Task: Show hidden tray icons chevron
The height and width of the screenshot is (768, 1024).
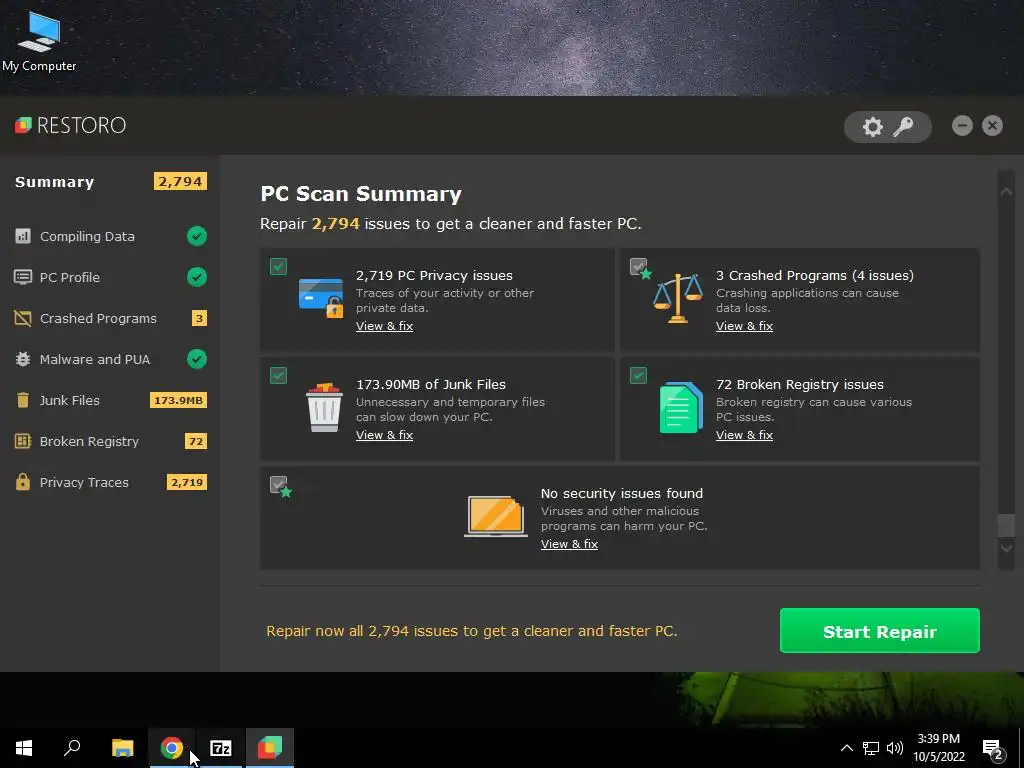Action: click(846, 748)
